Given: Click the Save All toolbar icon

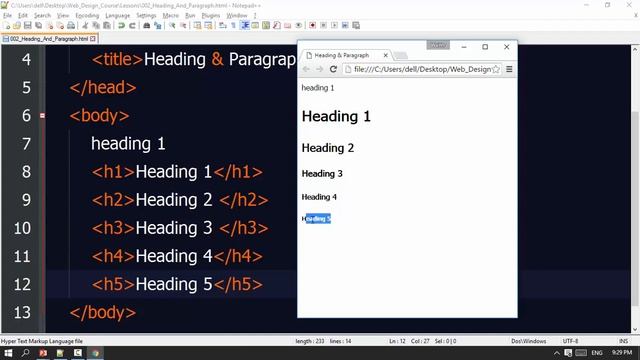Looking at the screenshot, I should pyautogui.click(x=38, y=25).
